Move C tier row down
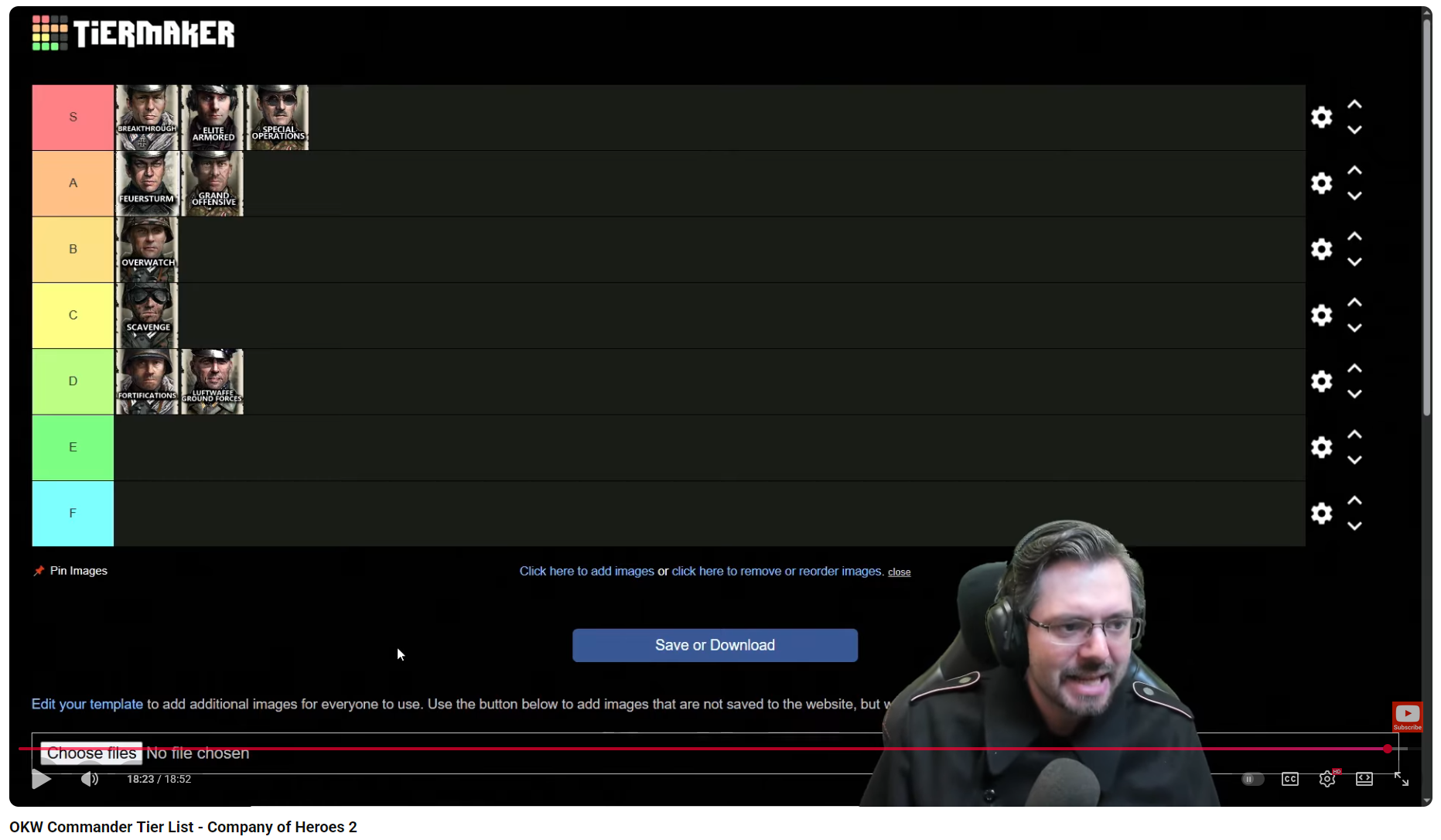Image resolution: width=1441 pixels, height=840 pixels. tap(1354, 328)
